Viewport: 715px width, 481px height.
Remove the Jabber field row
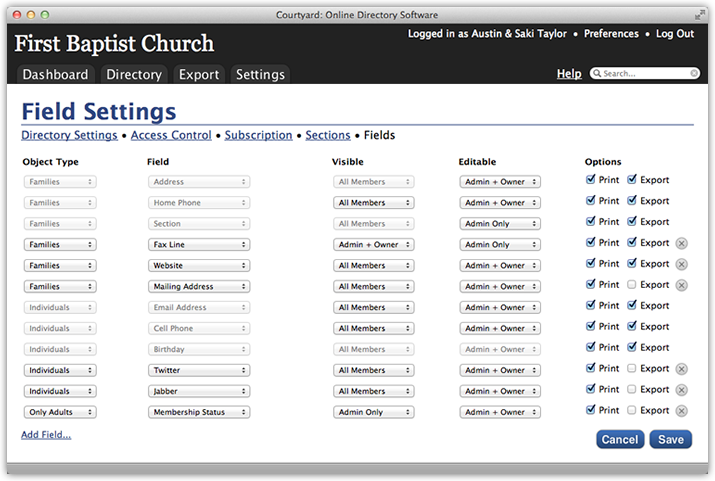click(681, 390)
